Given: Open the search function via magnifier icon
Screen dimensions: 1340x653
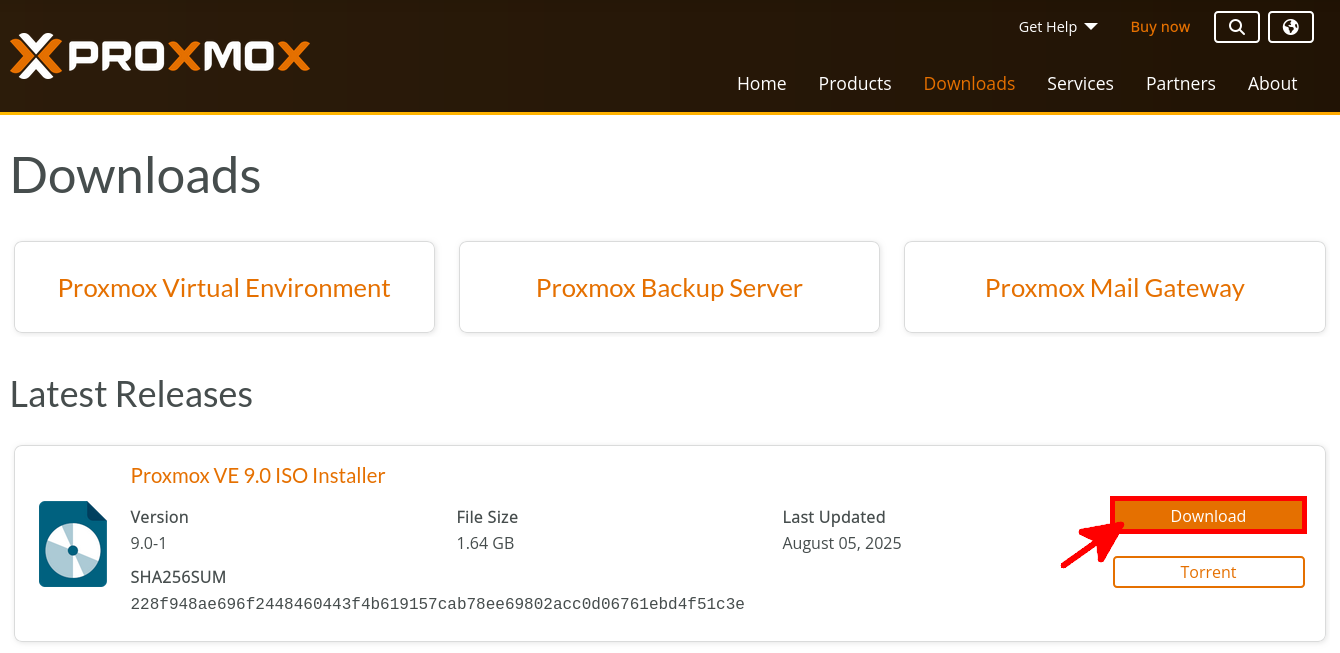Looking at the screenshot, I should coord(1236,27).
